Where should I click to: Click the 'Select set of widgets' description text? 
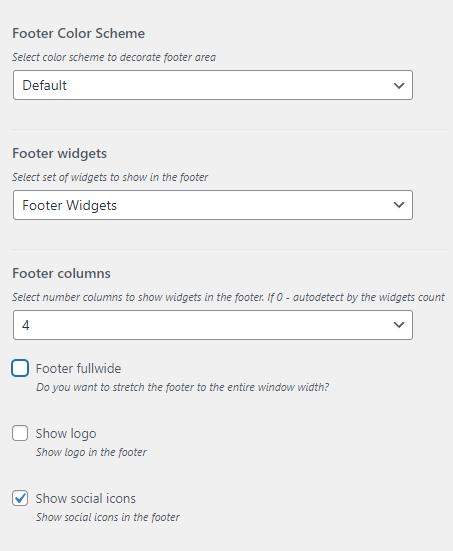(x=110, y=177)
